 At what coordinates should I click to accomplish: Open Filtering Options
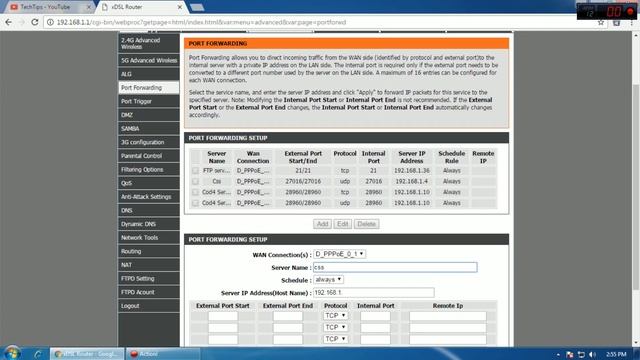pyautogui.click(x=149, y=169)
